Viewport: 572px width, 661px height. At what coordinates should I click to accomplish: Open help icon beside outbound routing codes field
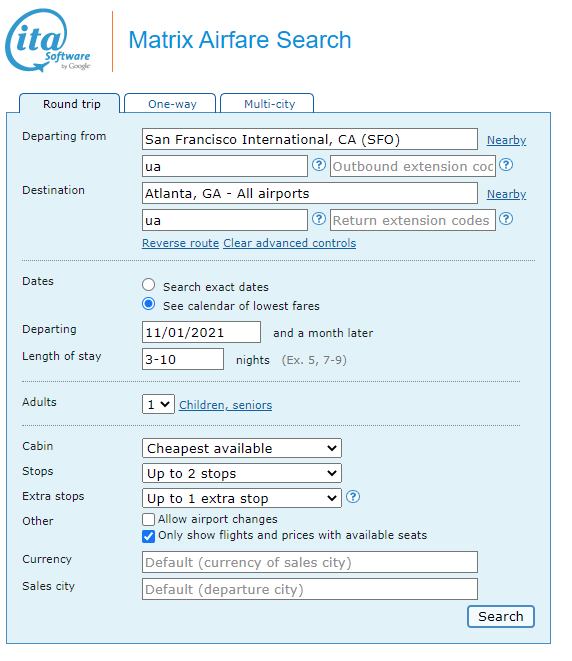319,165
